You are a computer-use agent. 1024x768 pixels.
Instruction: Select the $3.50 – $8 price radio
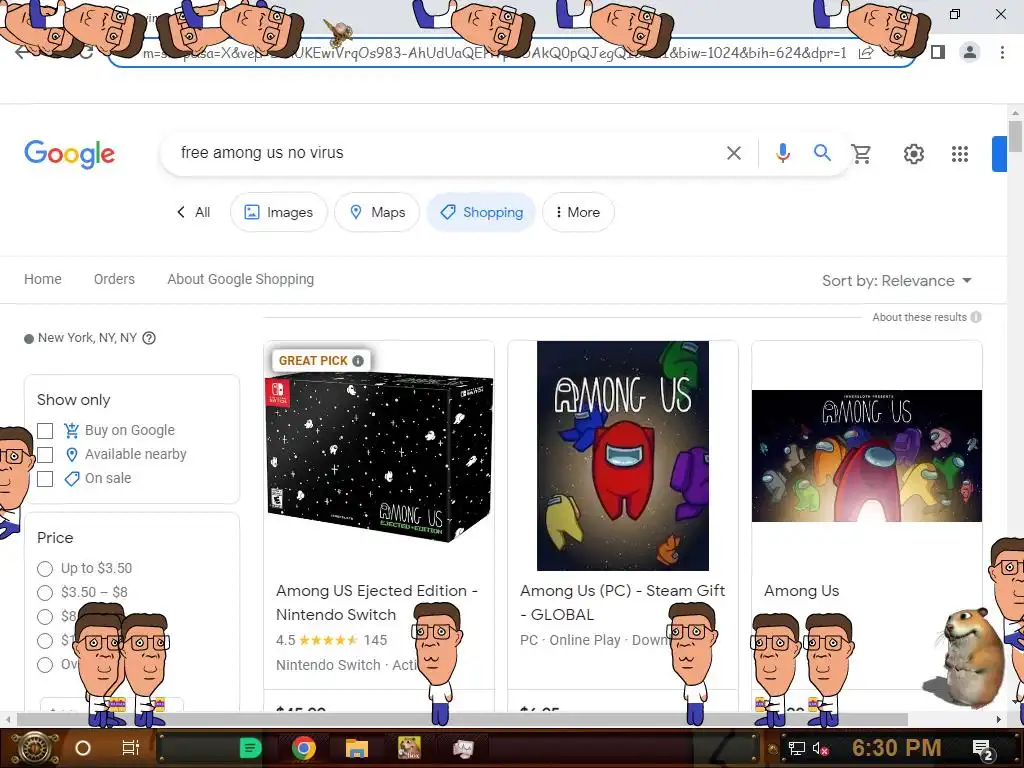click(45, 593)
